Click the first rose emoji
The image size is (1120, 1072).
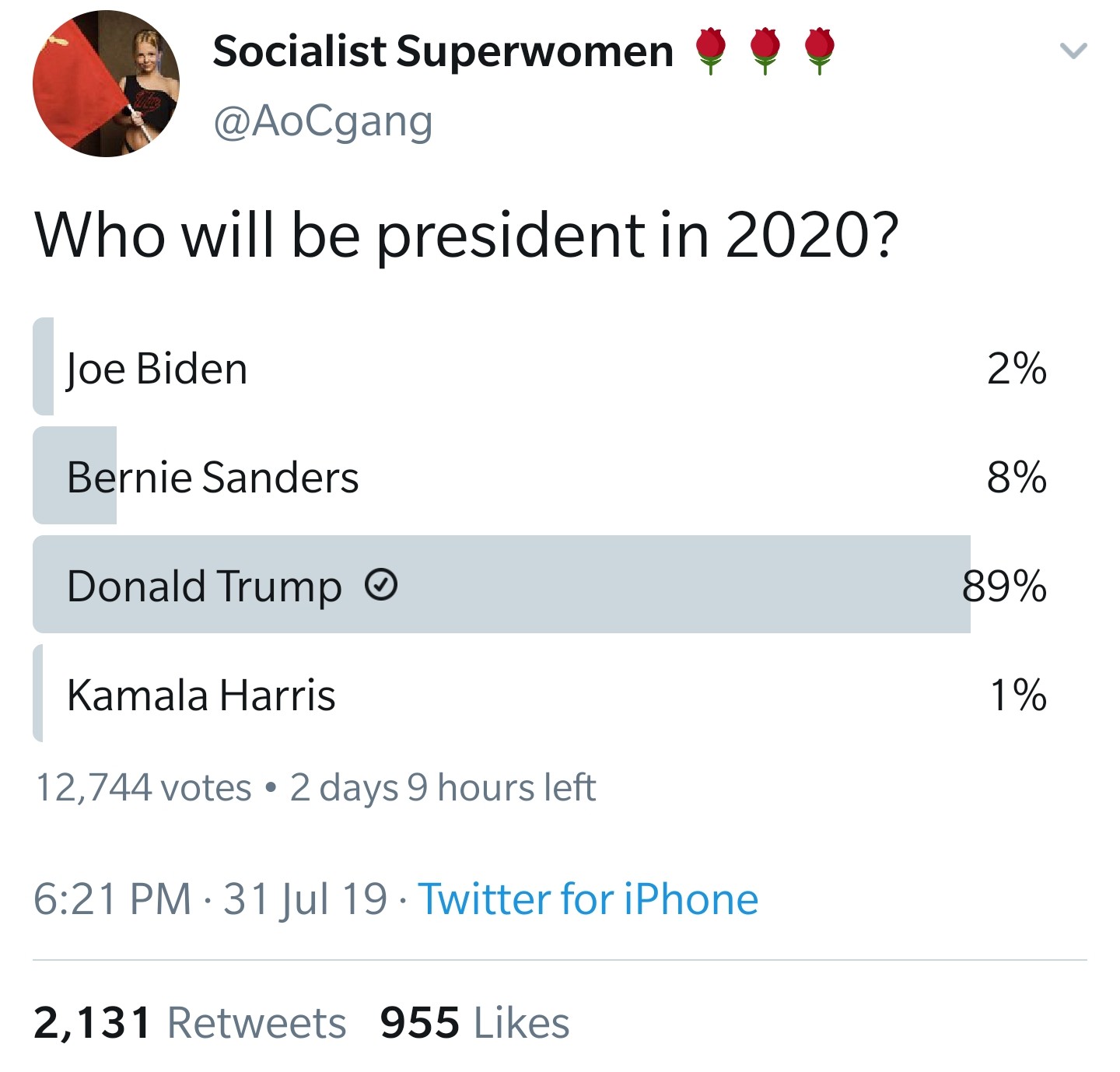coord(710,51)
